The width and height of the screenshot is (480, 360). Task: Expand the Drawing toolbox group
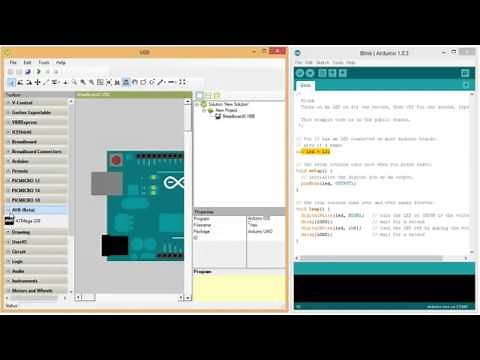37,232
